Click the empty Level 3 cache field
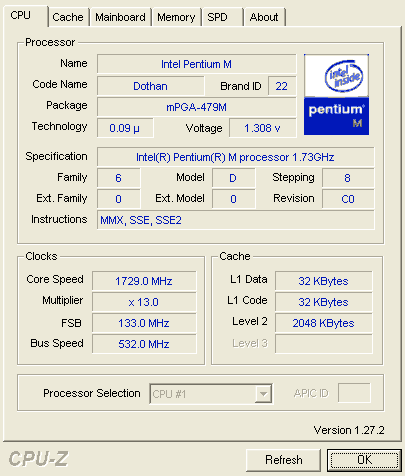 pos(323,344)
